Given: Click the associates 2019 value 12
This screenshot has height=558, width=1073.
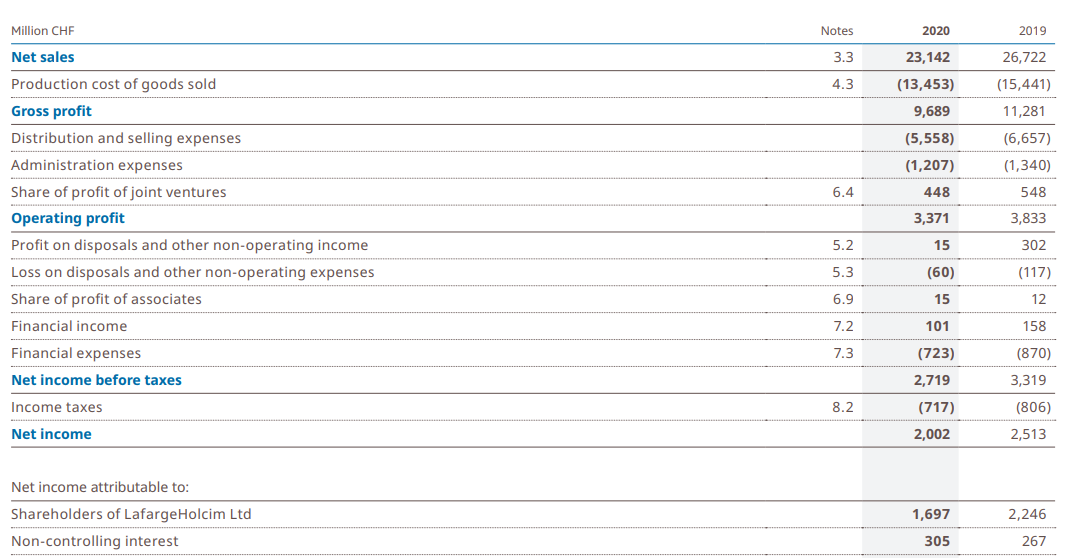Looking at the screenshot, I should 1039,299.
